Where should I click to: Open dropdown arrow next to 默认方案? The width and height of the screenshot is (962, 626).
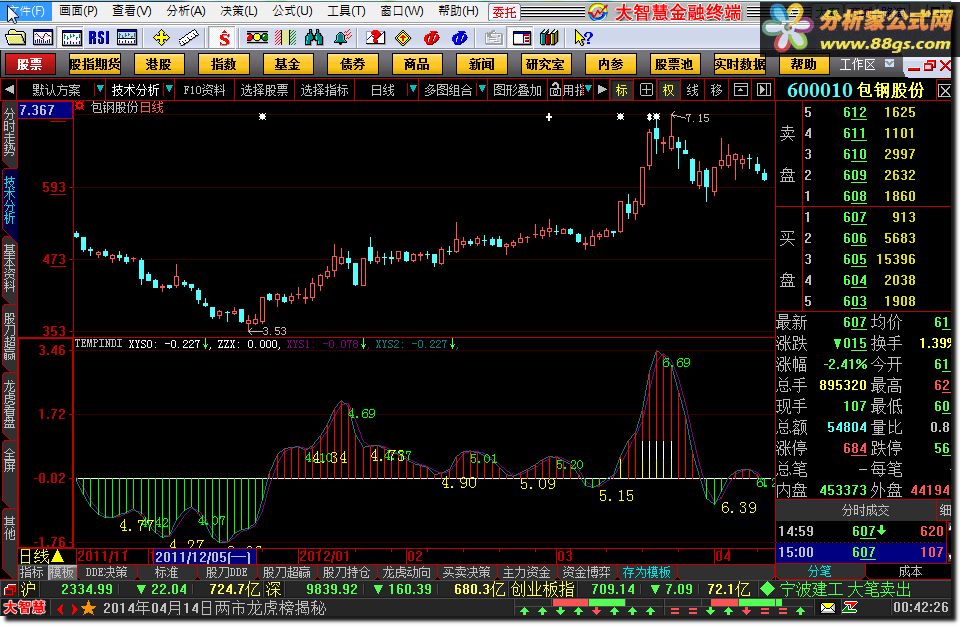coord(99,90)
